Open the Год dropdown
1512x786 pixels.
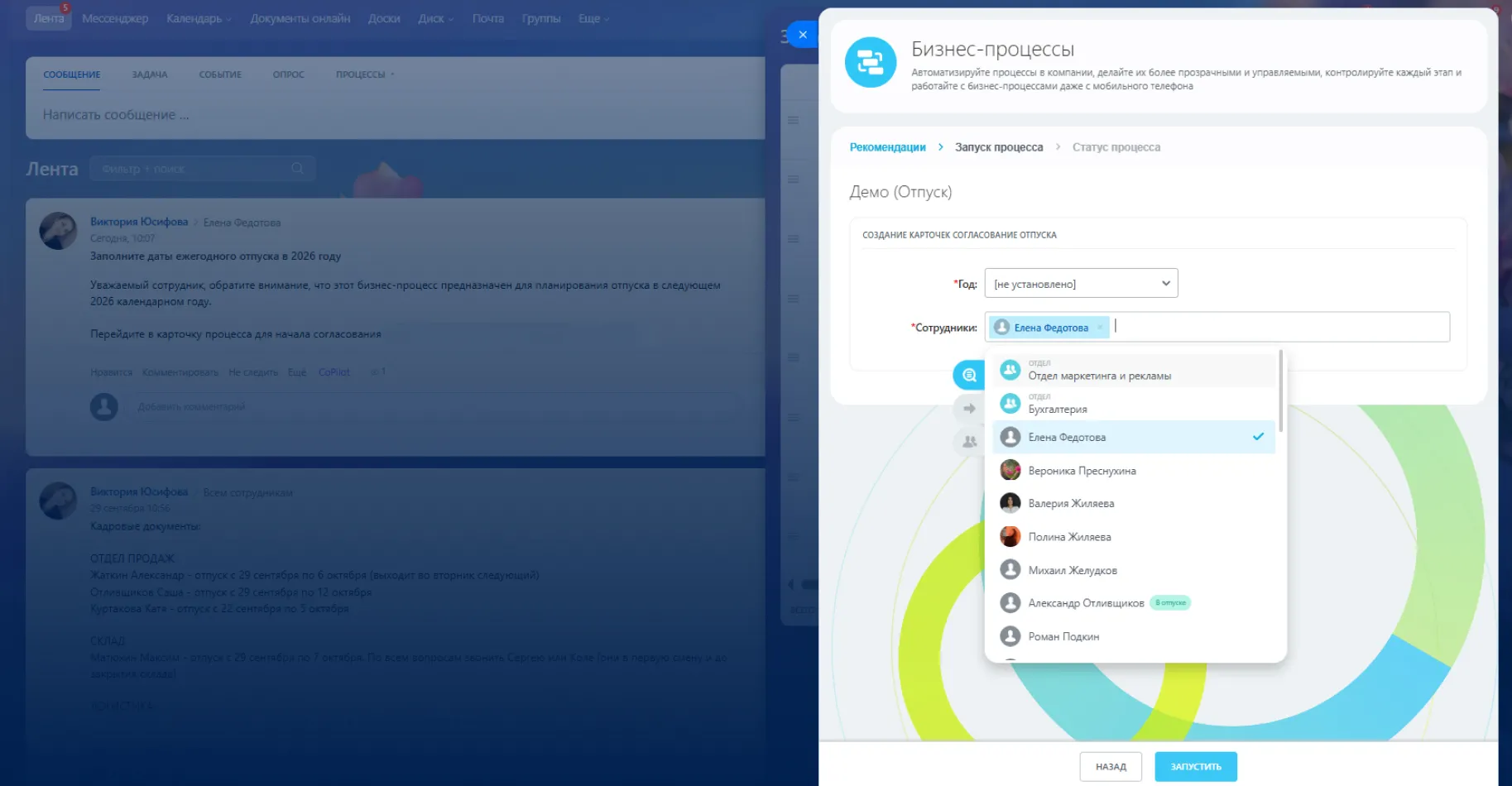click(1080, 284)
